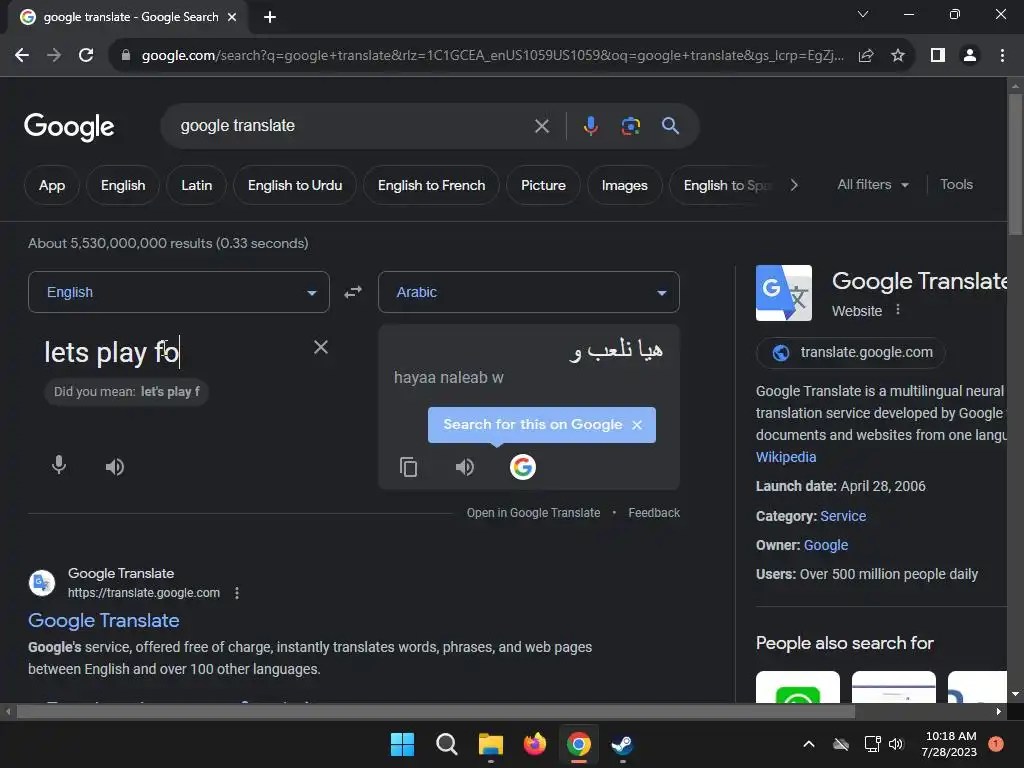
Task: Click the address bar URL
Action: point(493,56)
